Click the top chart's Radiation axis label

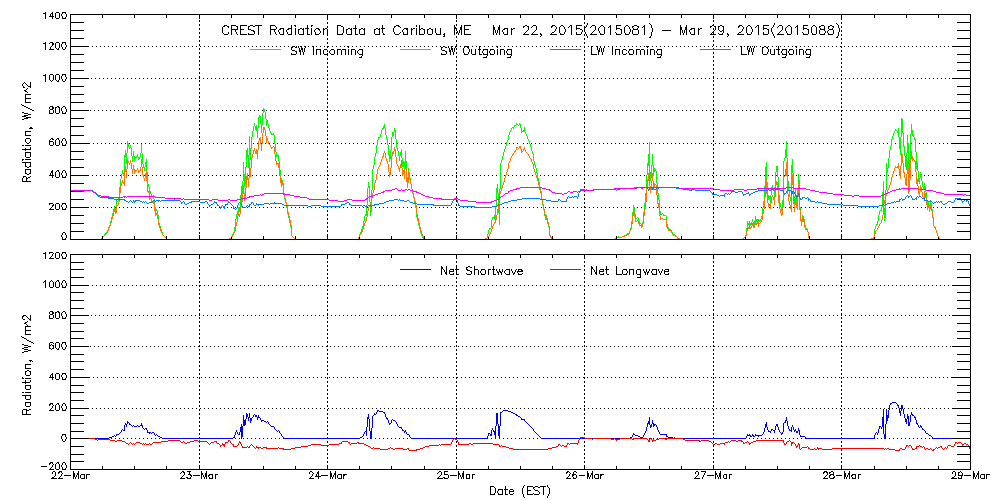[x=27, y=127]
